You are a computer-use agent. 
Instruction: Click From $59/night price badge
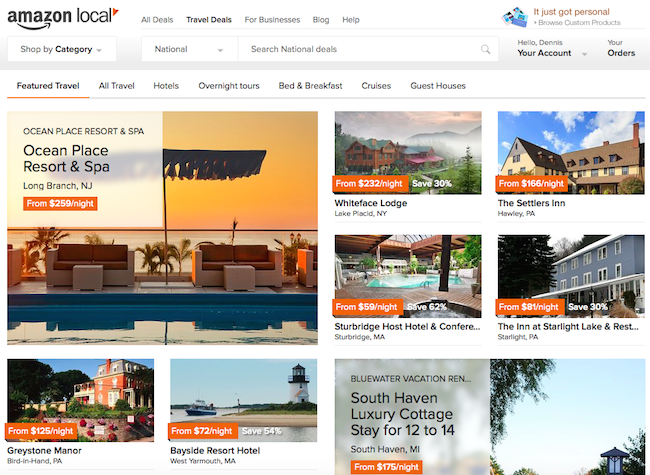click(x=366, y=307)
